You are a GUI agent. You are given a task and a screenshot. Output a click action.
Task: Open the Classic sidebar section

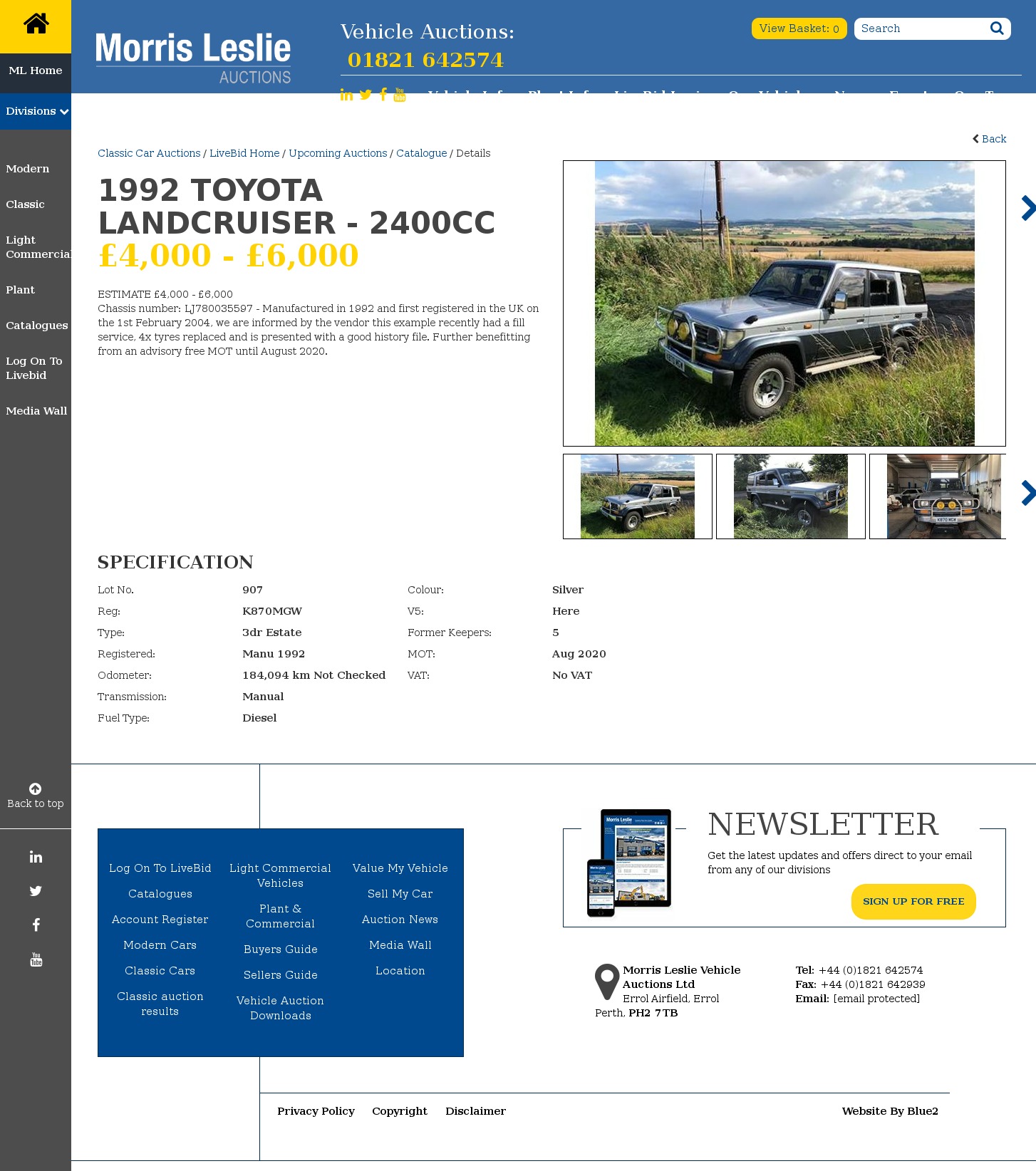(25, 204)
